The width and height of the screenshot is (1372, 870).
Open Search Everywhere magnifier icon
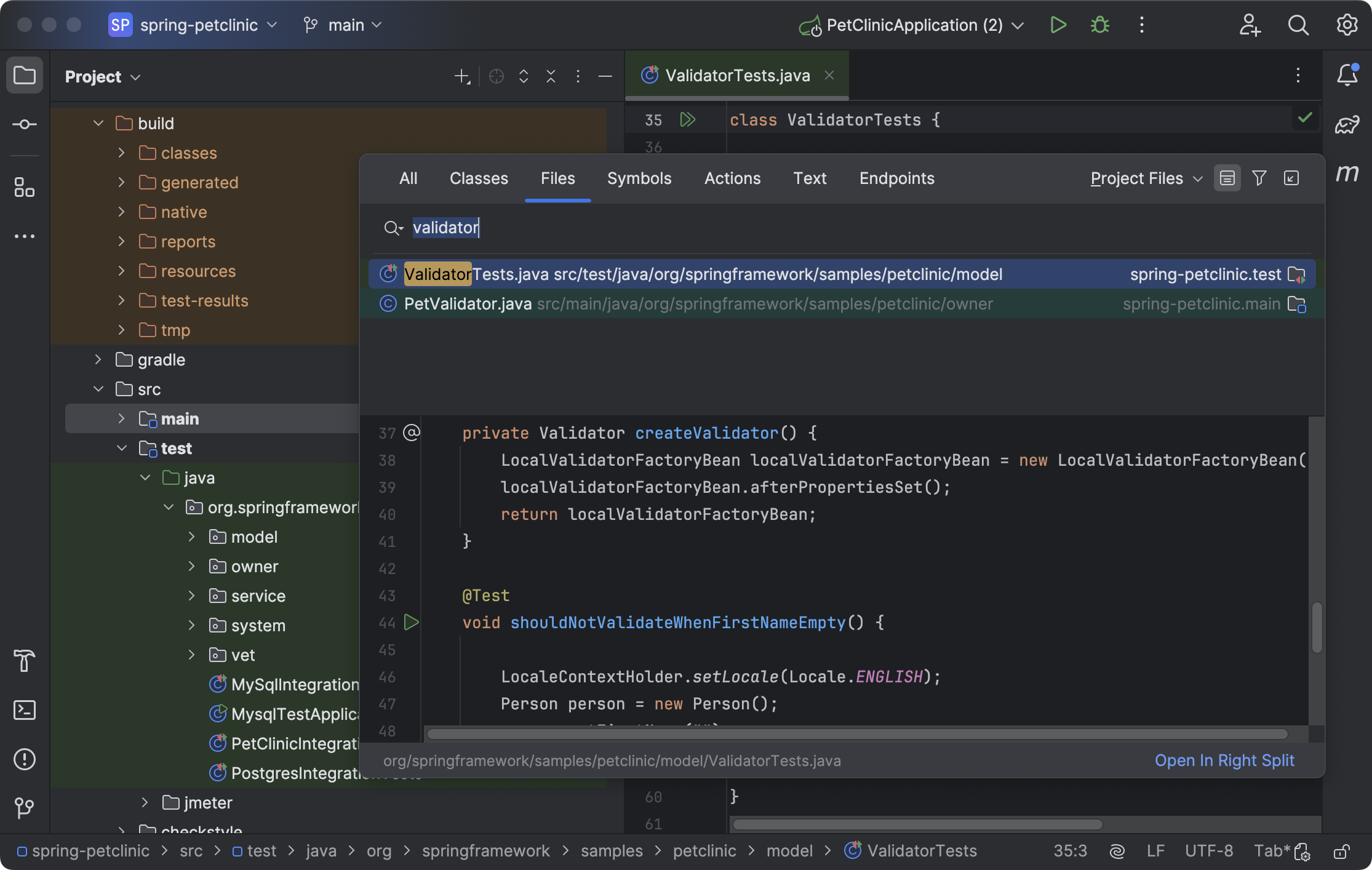pos(1298,25)
